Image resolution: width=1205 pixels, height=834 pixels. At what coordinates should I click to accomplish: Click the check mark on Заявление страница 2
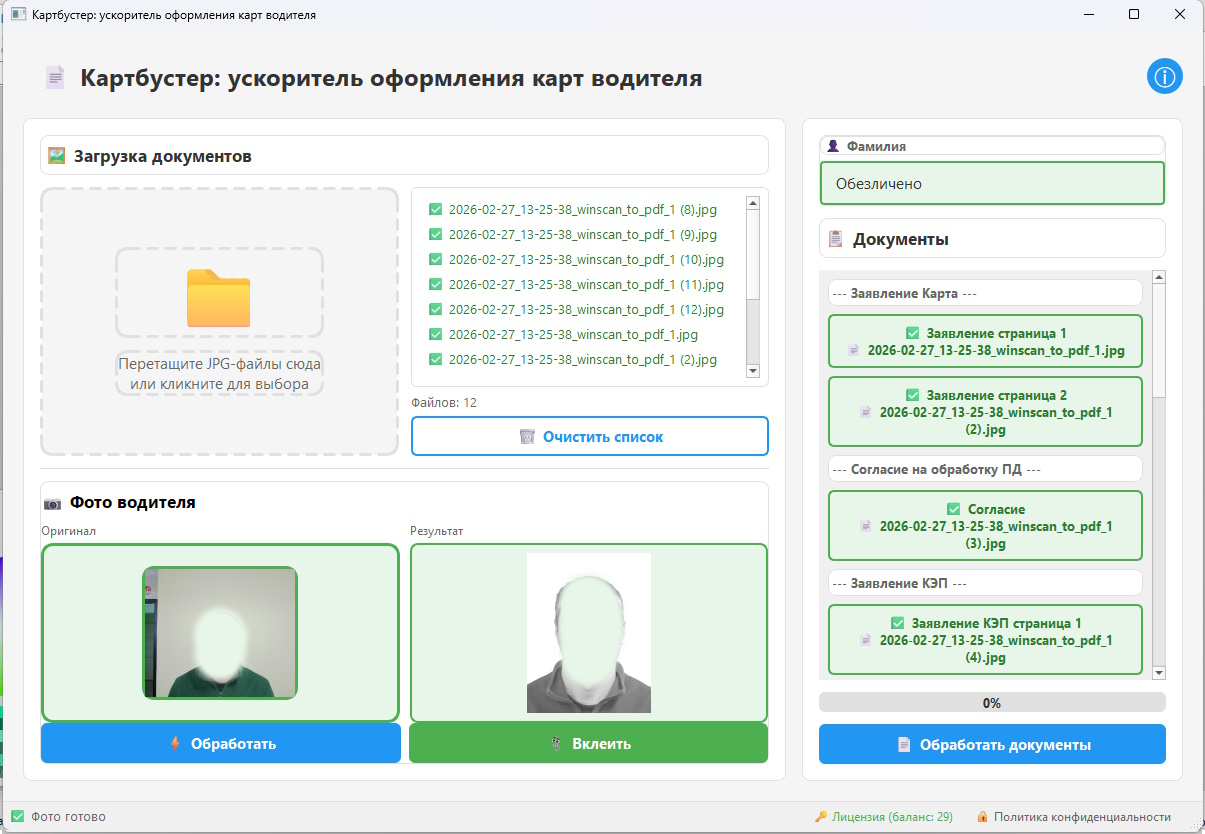912,395
